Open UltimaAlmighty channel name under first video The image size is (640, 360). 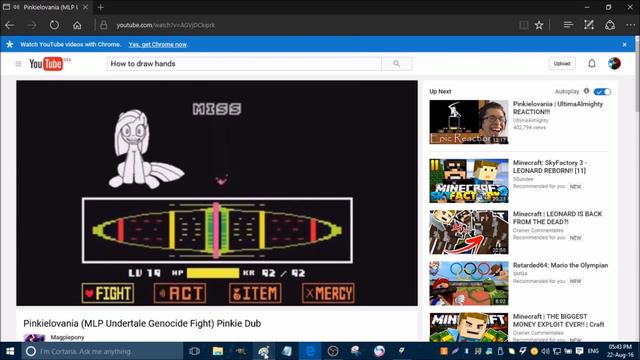(531, 120)
